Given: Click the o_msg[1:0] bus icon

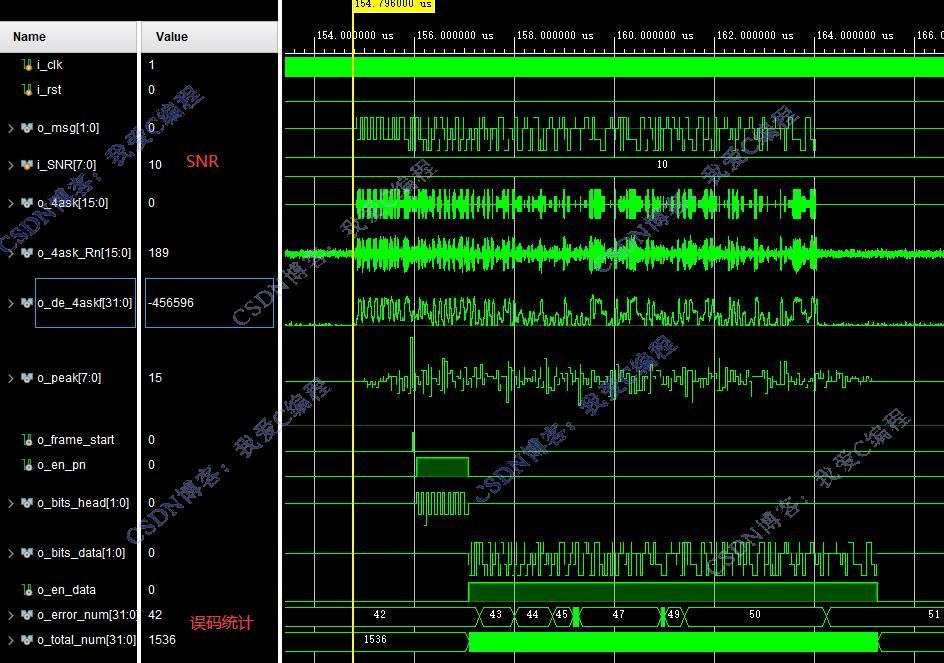Looking at the screenshot, I should 27,128.
